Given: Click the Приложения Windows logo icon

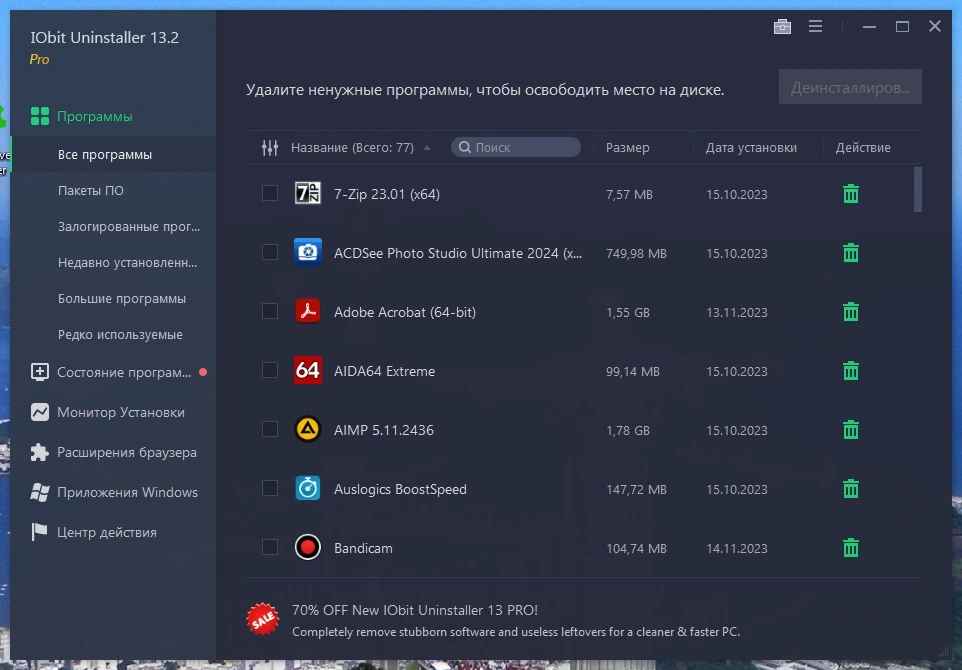Looking at the screenshot, I should pos(40,492).
